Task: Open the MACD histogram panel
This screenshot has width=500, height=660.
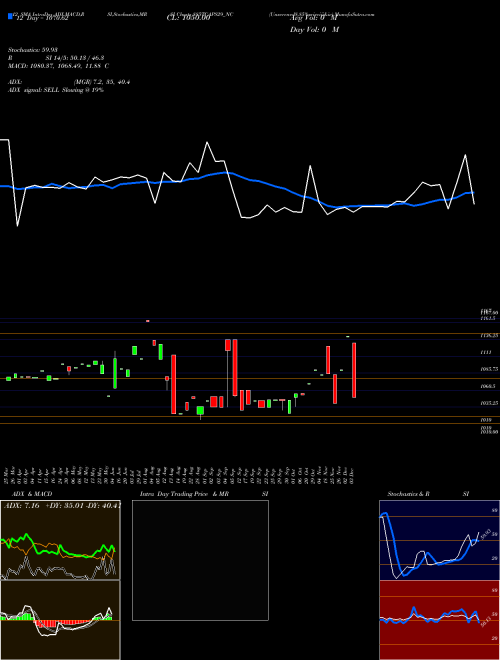Action: [60, 620]
